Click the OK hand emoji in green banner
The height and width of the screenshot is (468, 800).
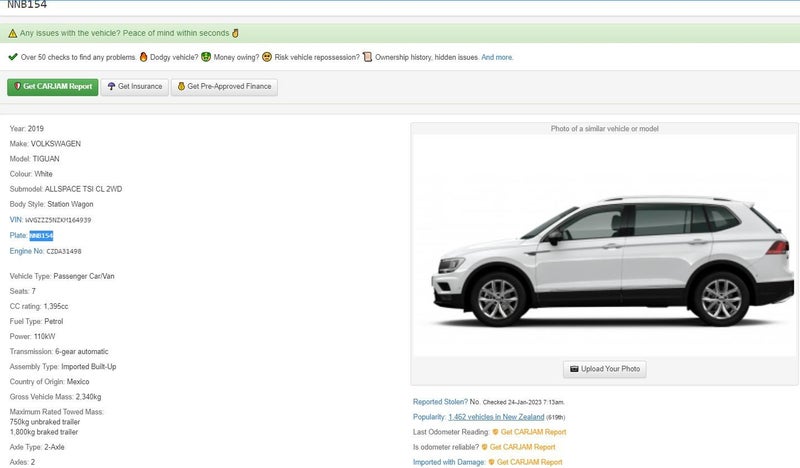pyautogui.click(x=235, y=33)
